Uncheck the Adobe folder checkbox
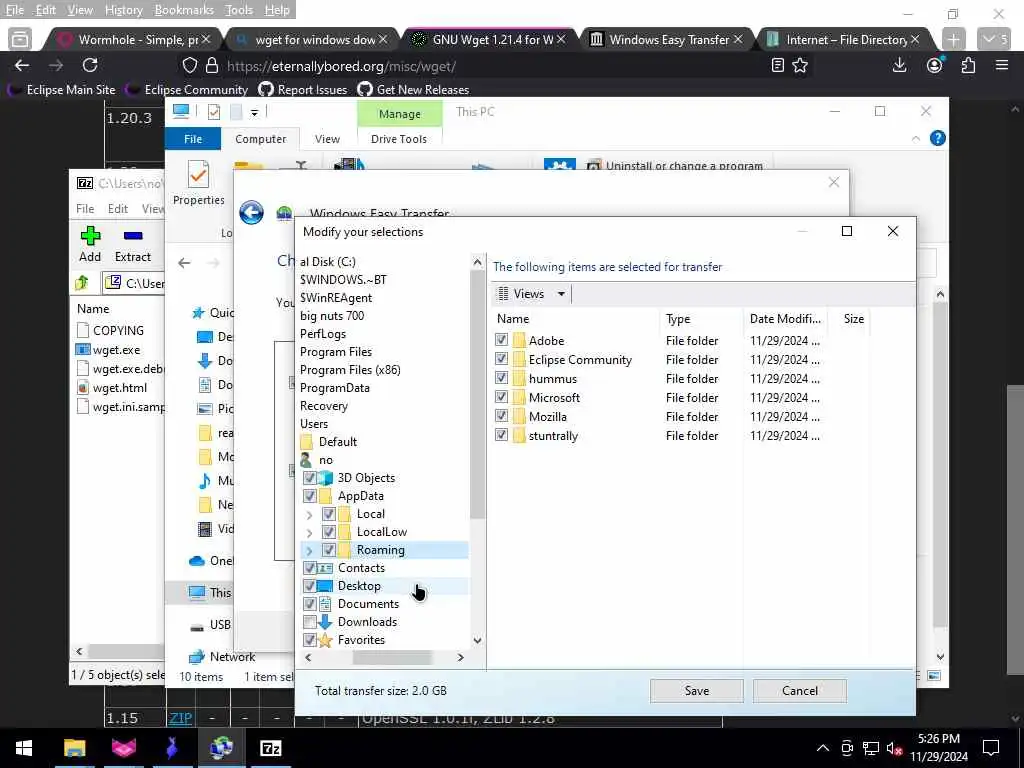Screen dimensions: 1024x768 501,340
